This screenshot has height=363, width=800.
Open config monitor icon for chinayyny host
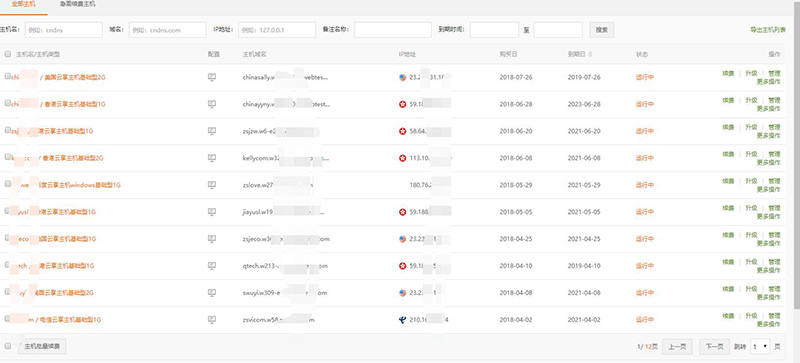click(212, 104)
